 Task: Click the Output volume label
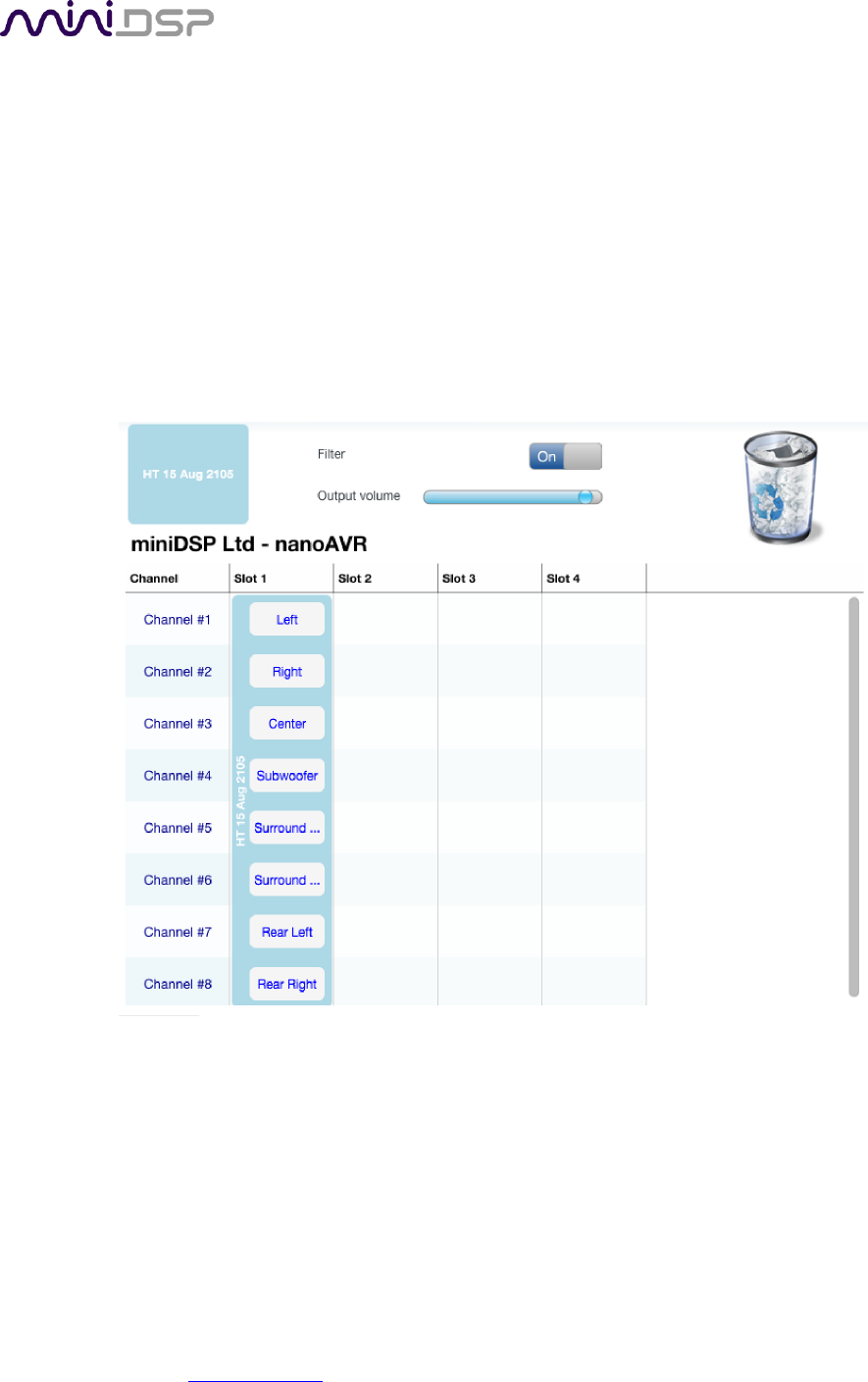tap(359, 496)
